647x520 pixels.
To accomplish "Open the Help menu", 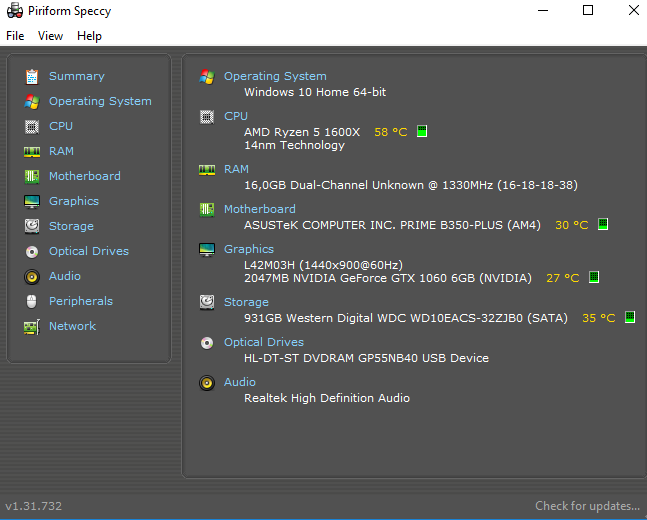I will tap(89, 36).
